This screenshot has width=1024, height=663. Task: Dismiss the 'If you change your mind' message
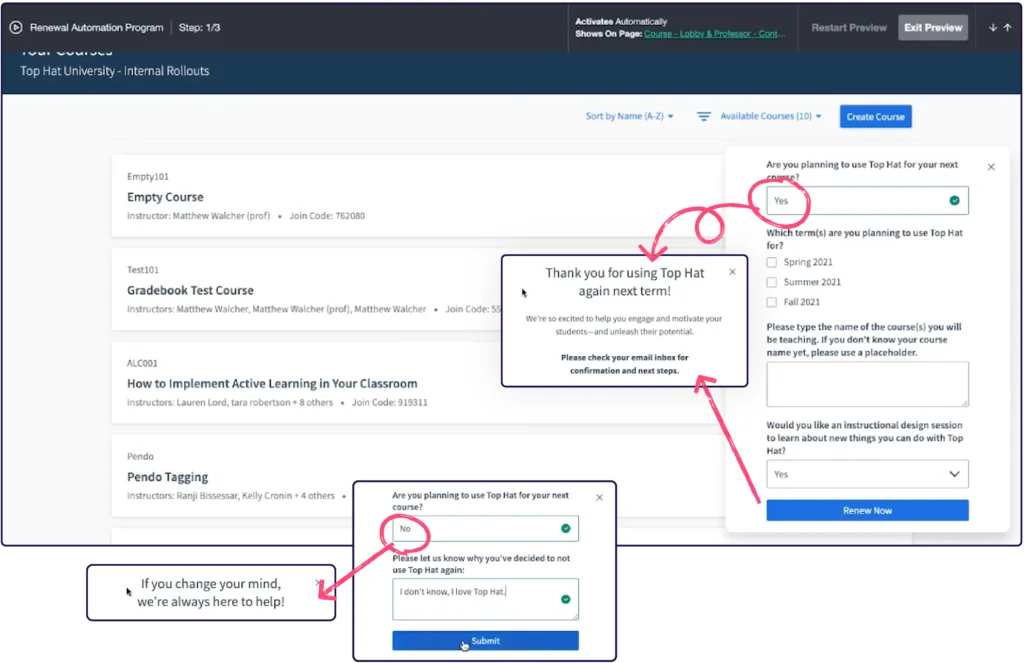click(x=318, y=582)
